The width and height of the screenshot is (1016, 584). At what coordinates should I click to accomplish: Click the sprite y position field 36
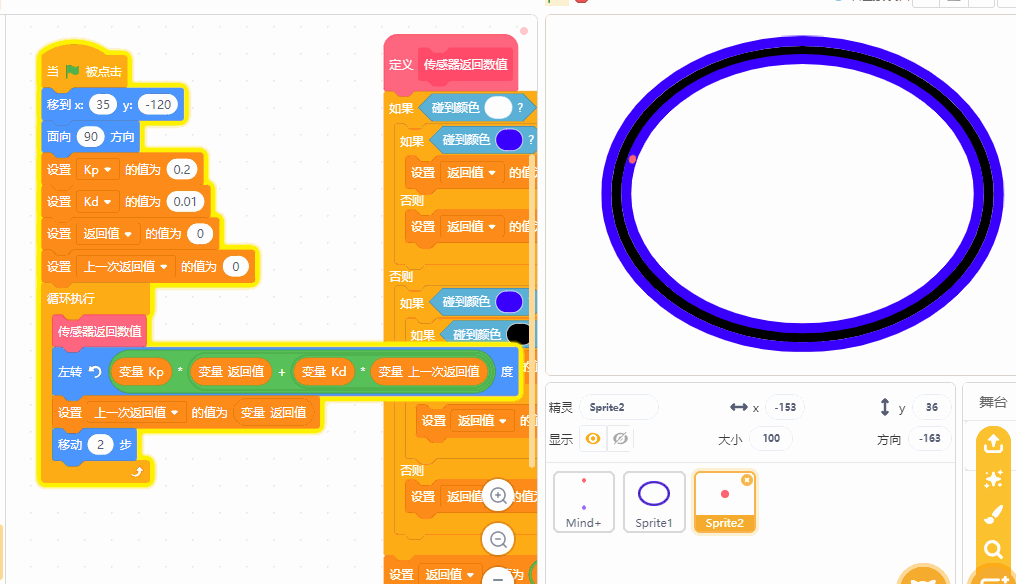tap(931, 407)
